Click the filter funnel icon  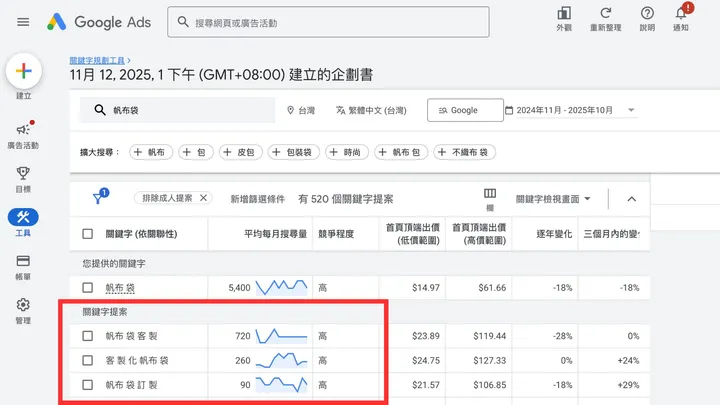click(x=98, y=198)
